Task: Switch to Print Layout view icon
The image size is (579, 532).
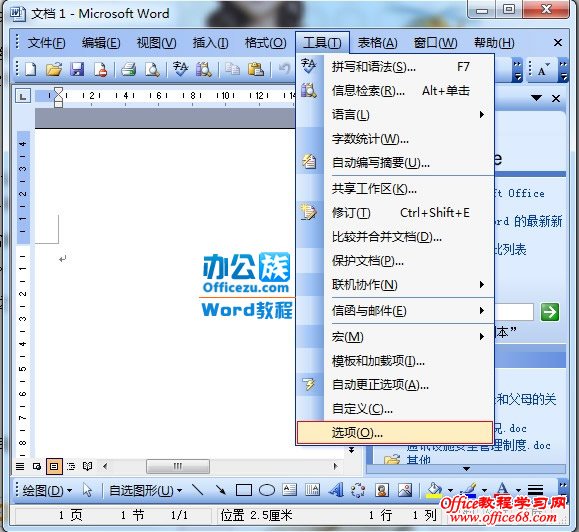Action: (54, 467)
